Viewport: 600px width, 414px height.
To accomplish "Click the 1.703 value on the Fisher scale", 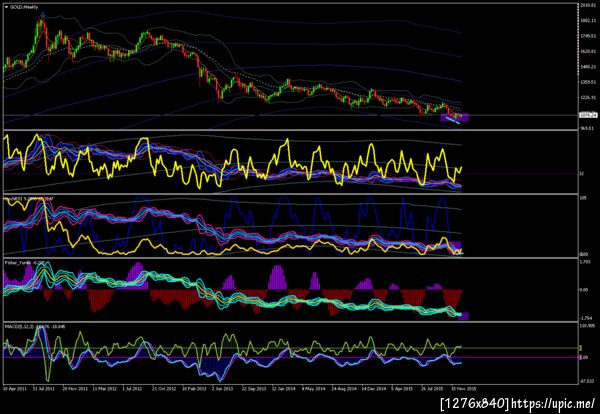I will pyautogui.click(x=584, y=262).
